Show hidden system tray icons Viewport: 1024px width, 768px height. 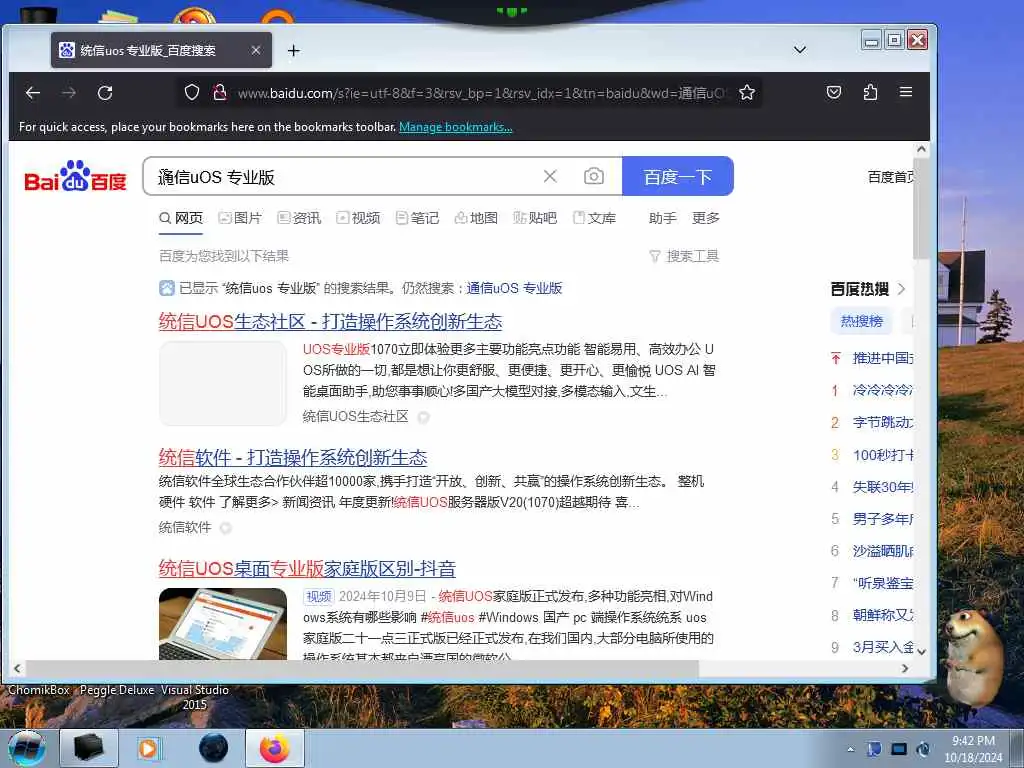(850, 749)
